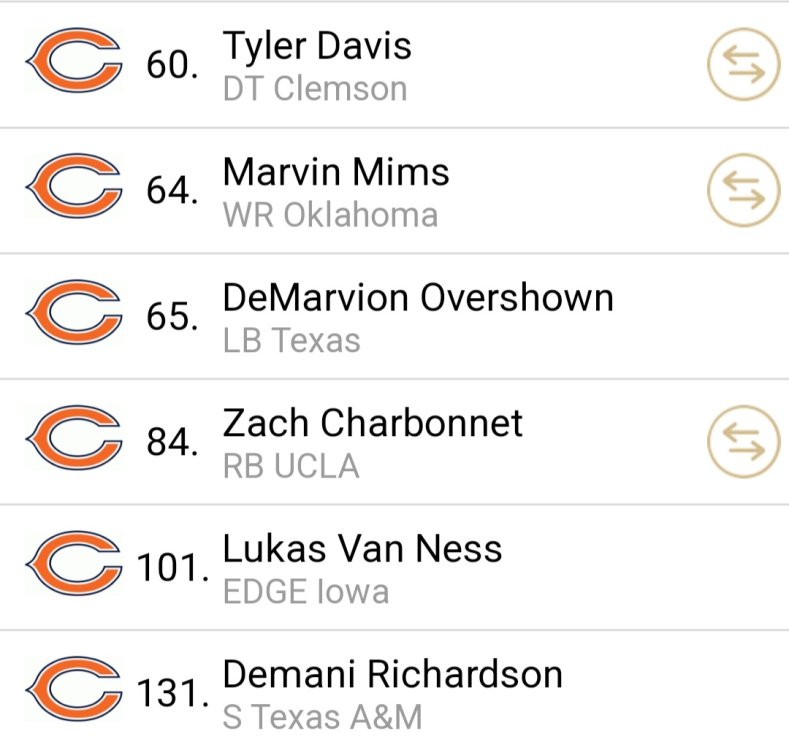Click the S Texas A&M label

[322, 717]
